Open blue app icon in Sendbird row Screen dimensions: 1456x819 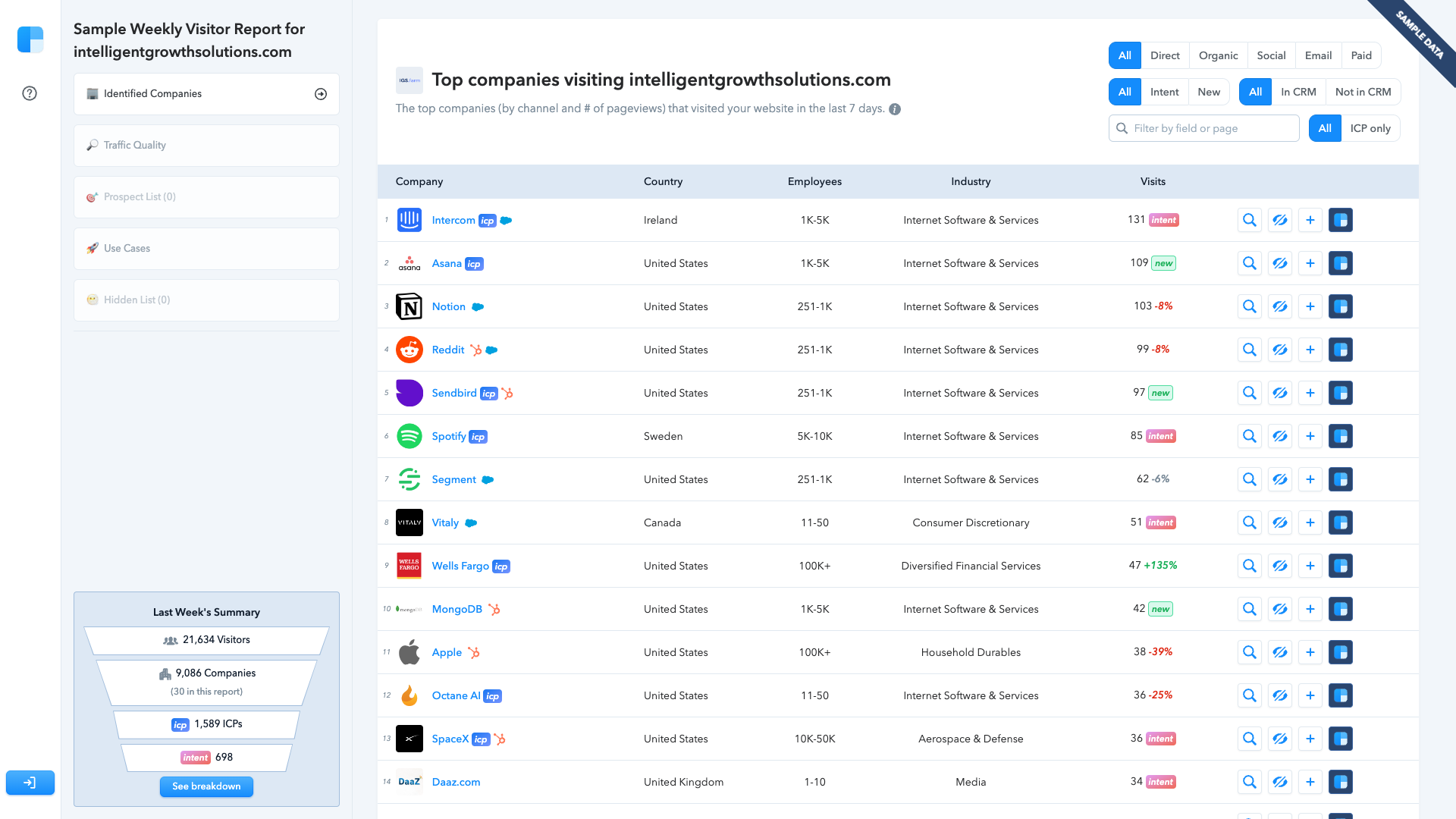tap(1341, 393)
